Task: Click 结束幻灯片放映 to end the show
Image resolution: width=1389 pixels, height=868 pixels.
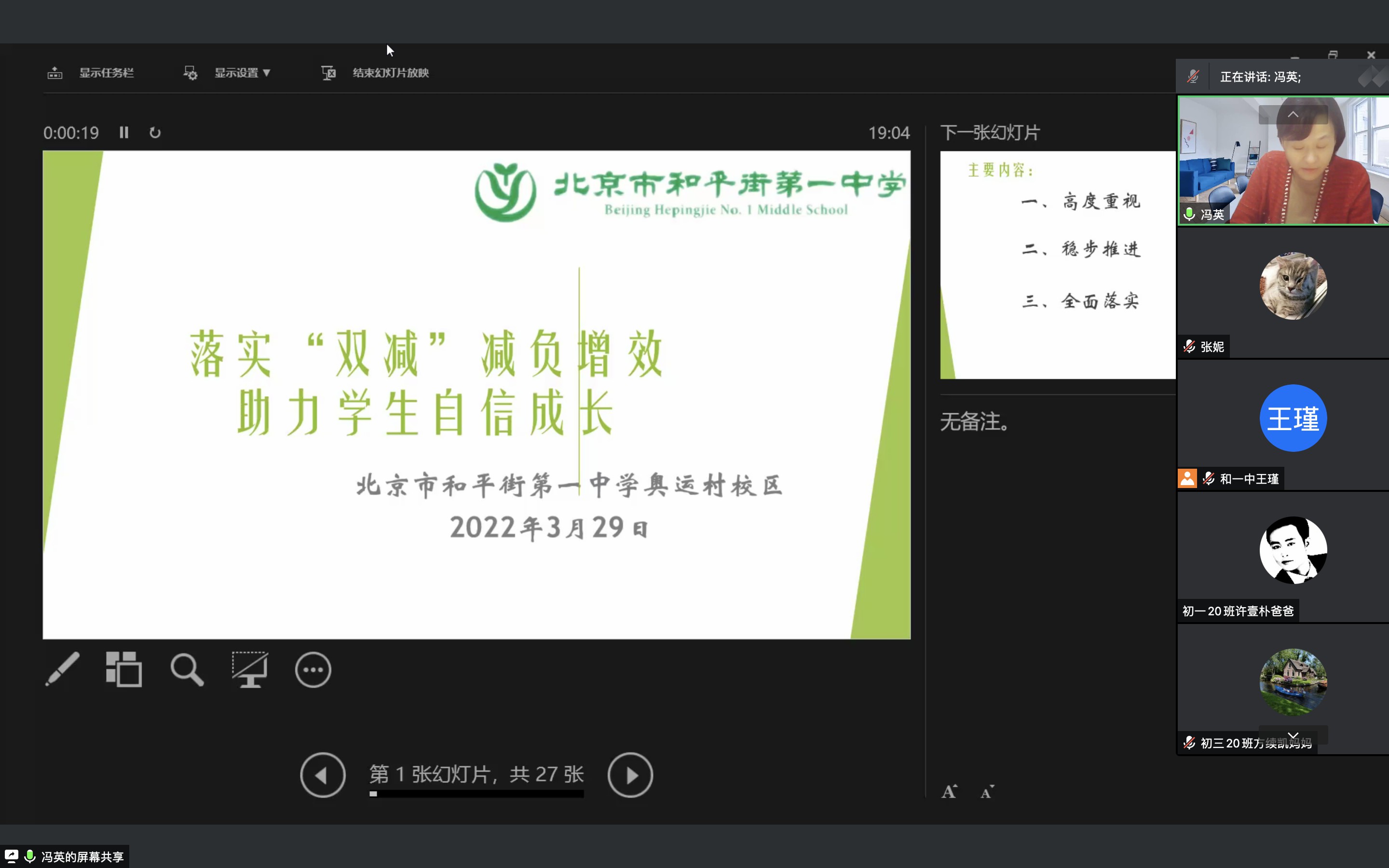Action: [x=390, y=73]
